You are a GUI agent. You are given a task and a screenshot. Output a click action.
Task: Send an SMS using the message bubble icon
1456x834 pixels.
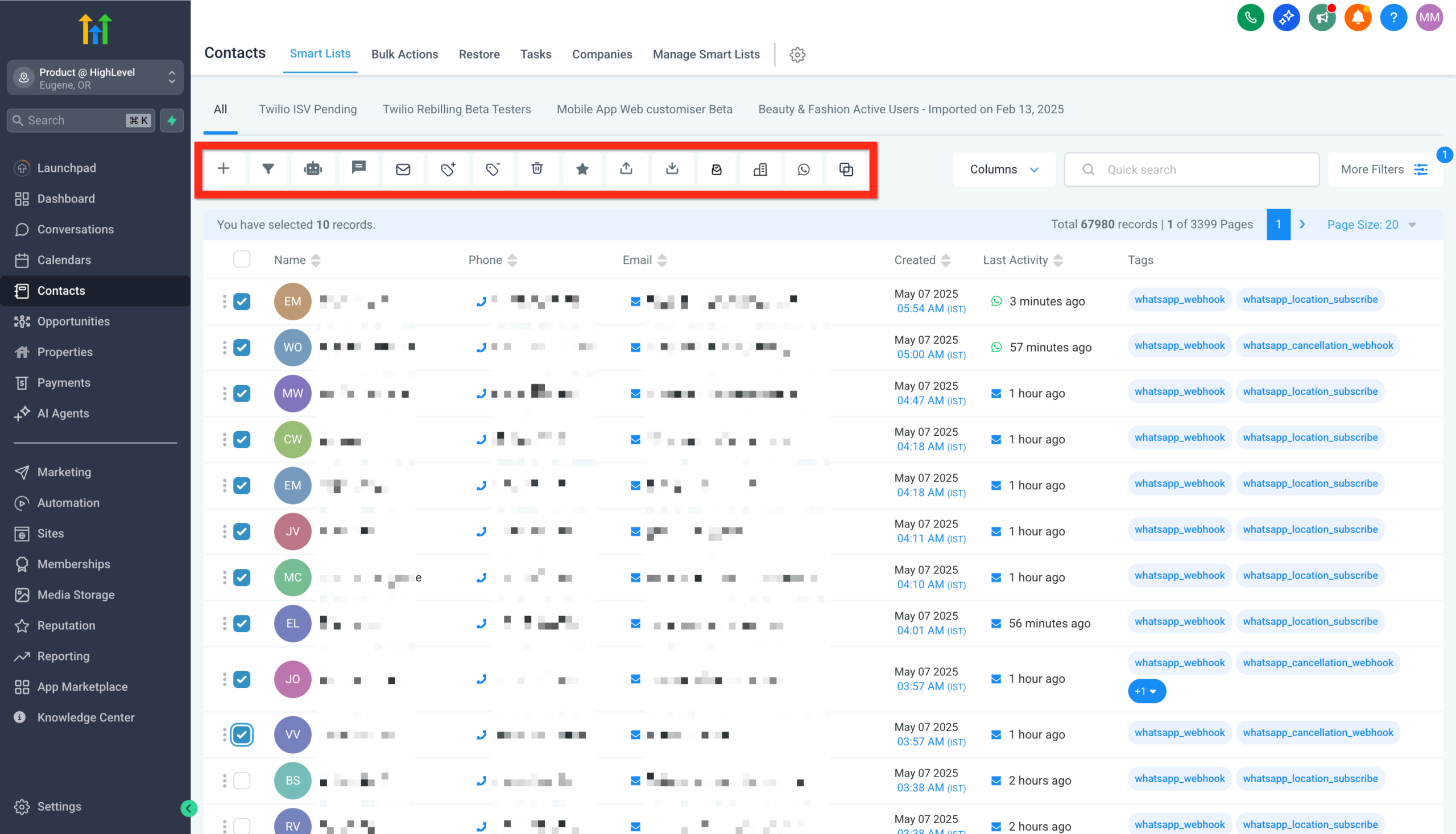[x=358, y=169]
